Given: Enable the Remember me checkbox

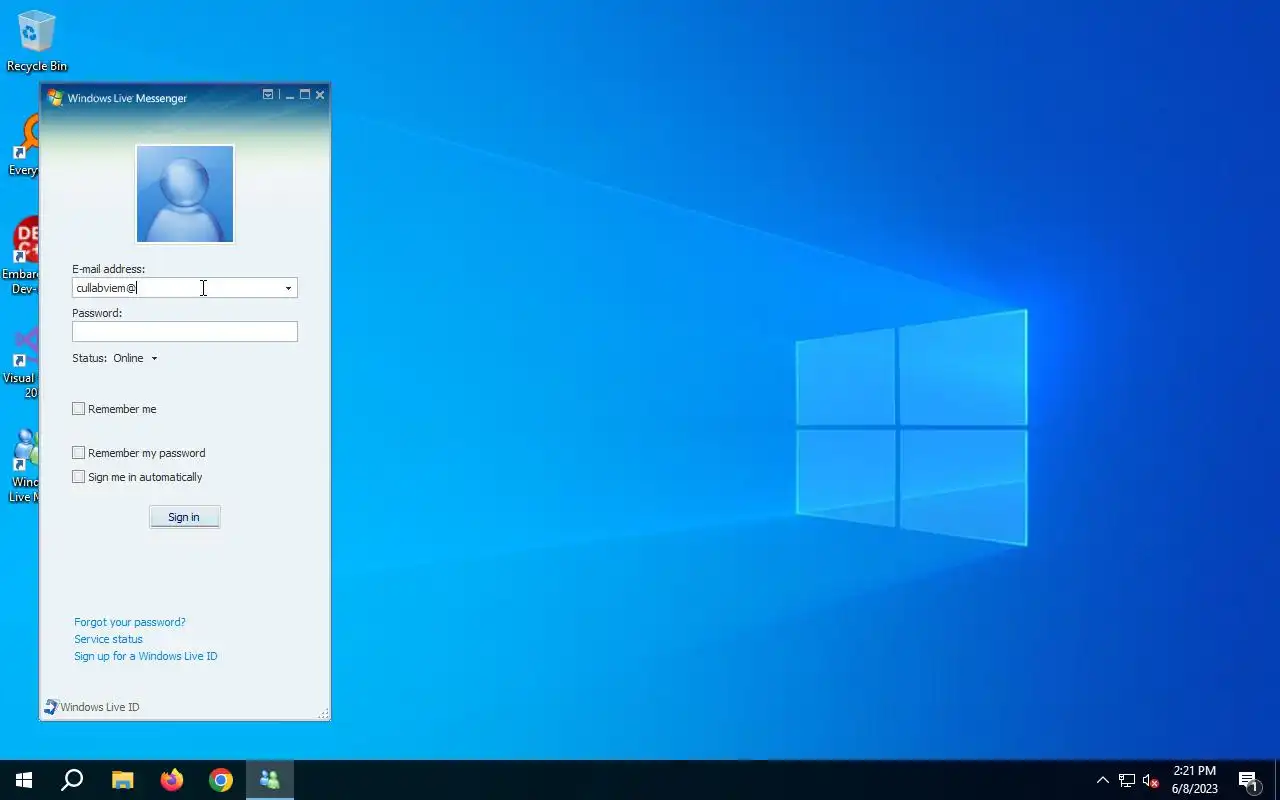Looking at the screenshot, I should pyautogui.click(x=78, y=409).
